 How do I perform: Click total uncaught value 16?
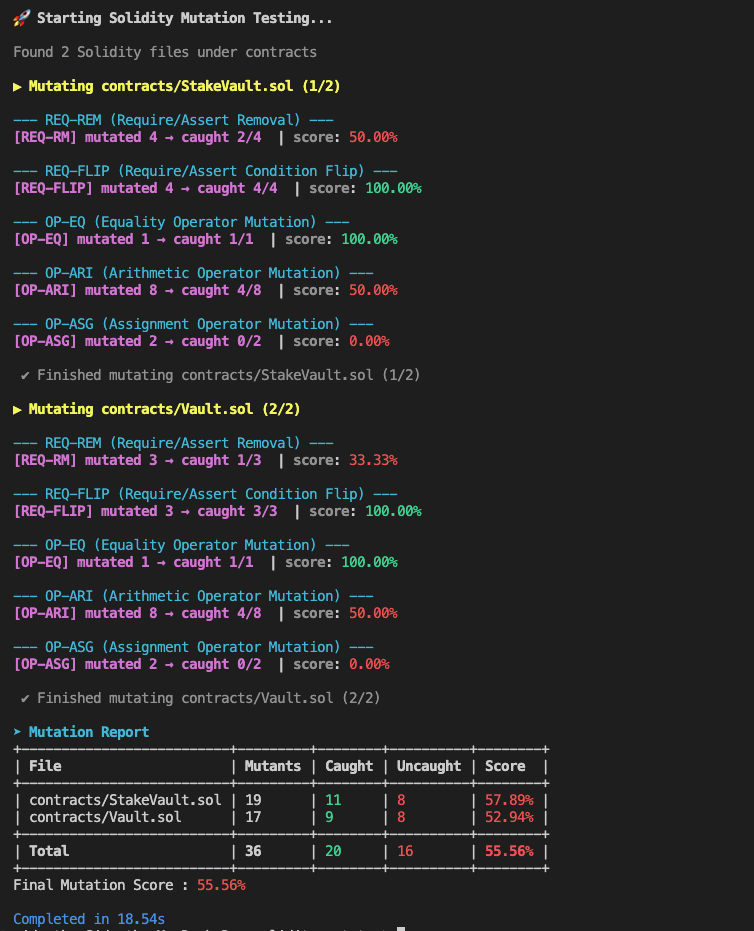click(x=405, y=851)
